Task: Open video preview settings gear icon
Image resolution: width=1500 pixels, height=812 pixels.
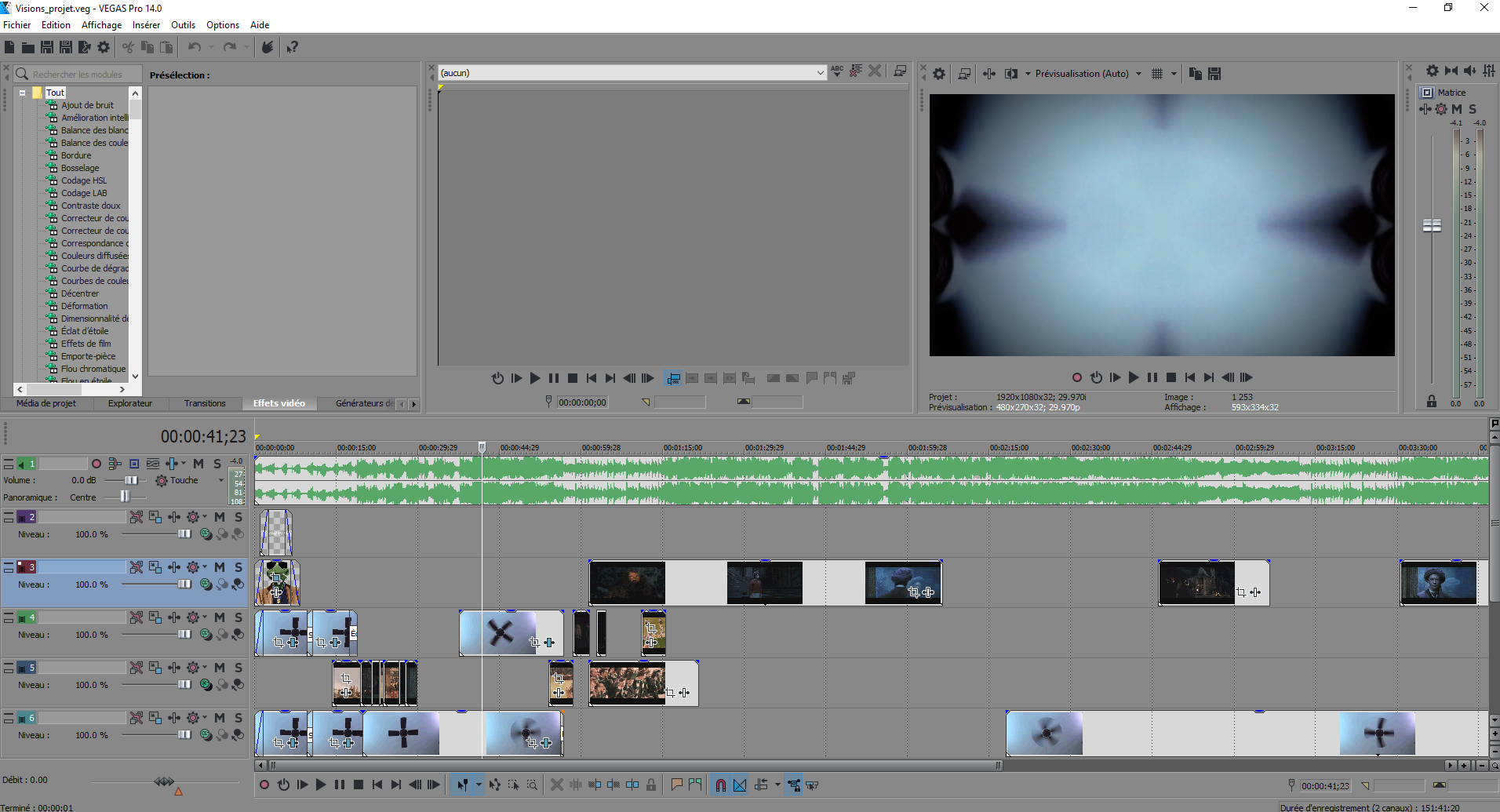Action: pyautogui.click(x=939, y=74)
